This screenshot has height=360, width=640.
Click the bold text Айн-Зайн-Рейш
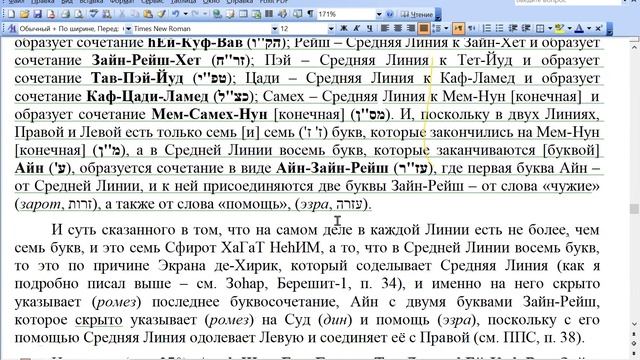[x=332, y=168]
